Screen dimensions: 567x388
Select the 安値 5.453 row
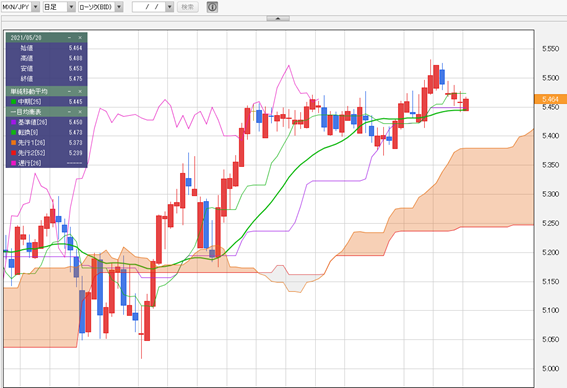coord(46,68)
